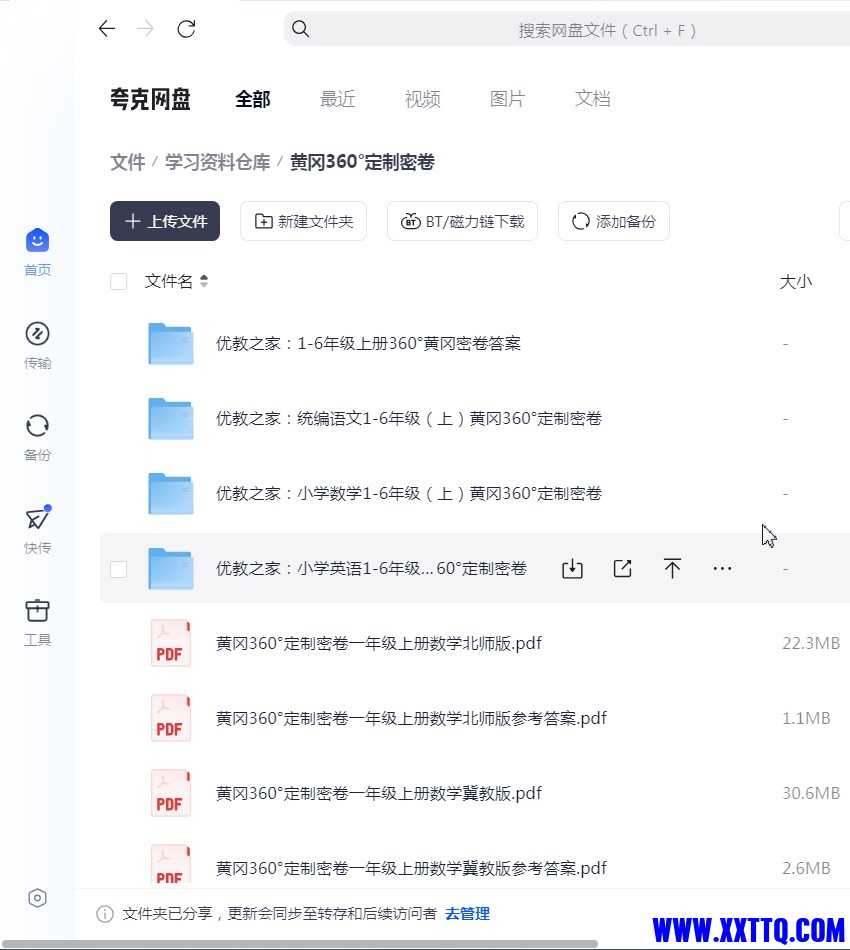The image size is (850, 950).
Task: Open 一年级上册数学冀教版参考答案.pdf
Action: [411, 868]
